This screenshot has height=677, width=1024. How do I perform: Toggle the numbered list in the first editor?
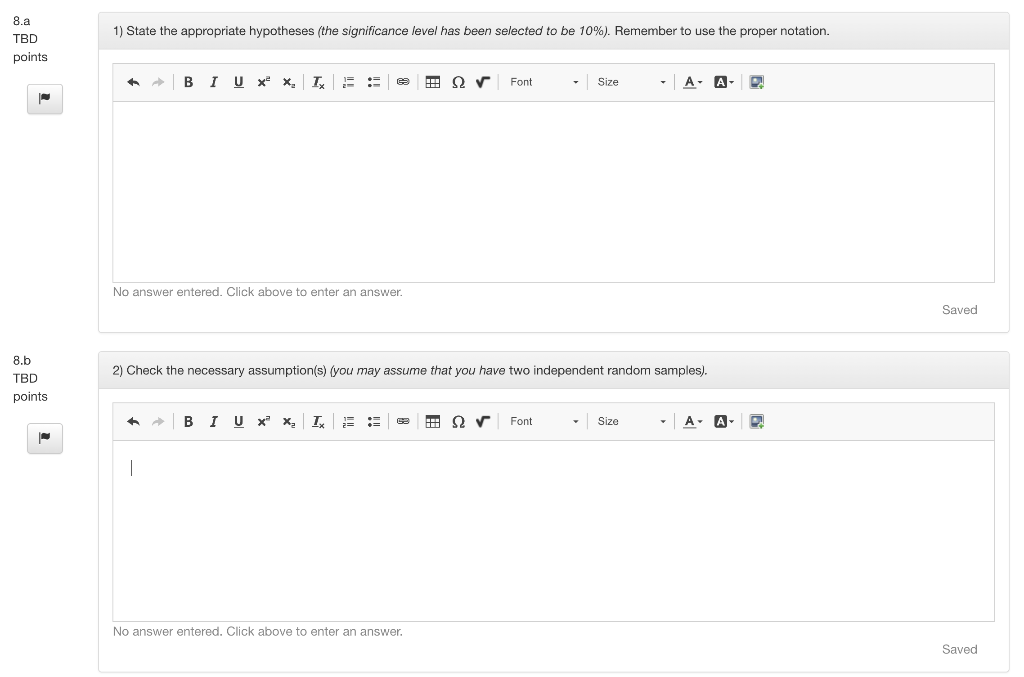coord(348,82)
